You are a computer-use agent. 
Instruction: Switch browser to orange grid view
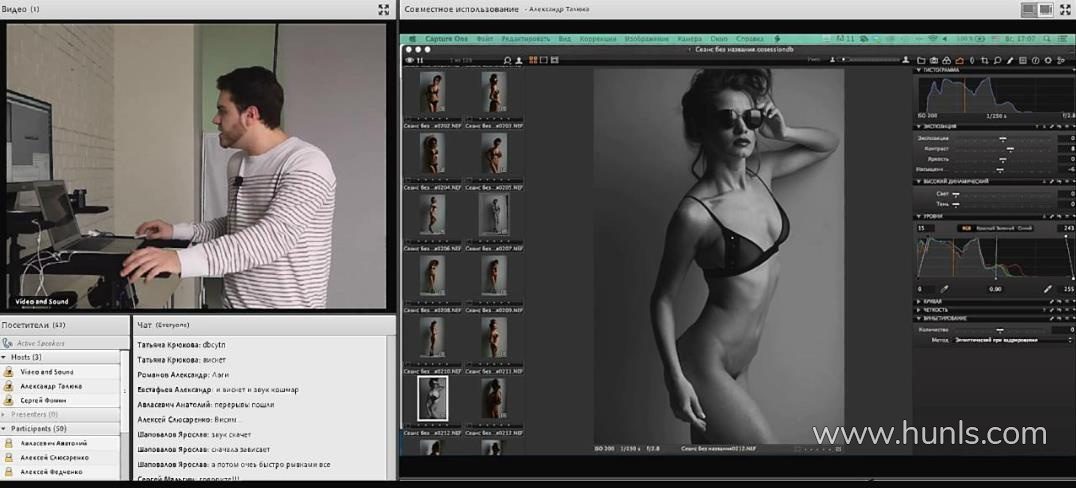pyautogui.click(x=533, y=60)
